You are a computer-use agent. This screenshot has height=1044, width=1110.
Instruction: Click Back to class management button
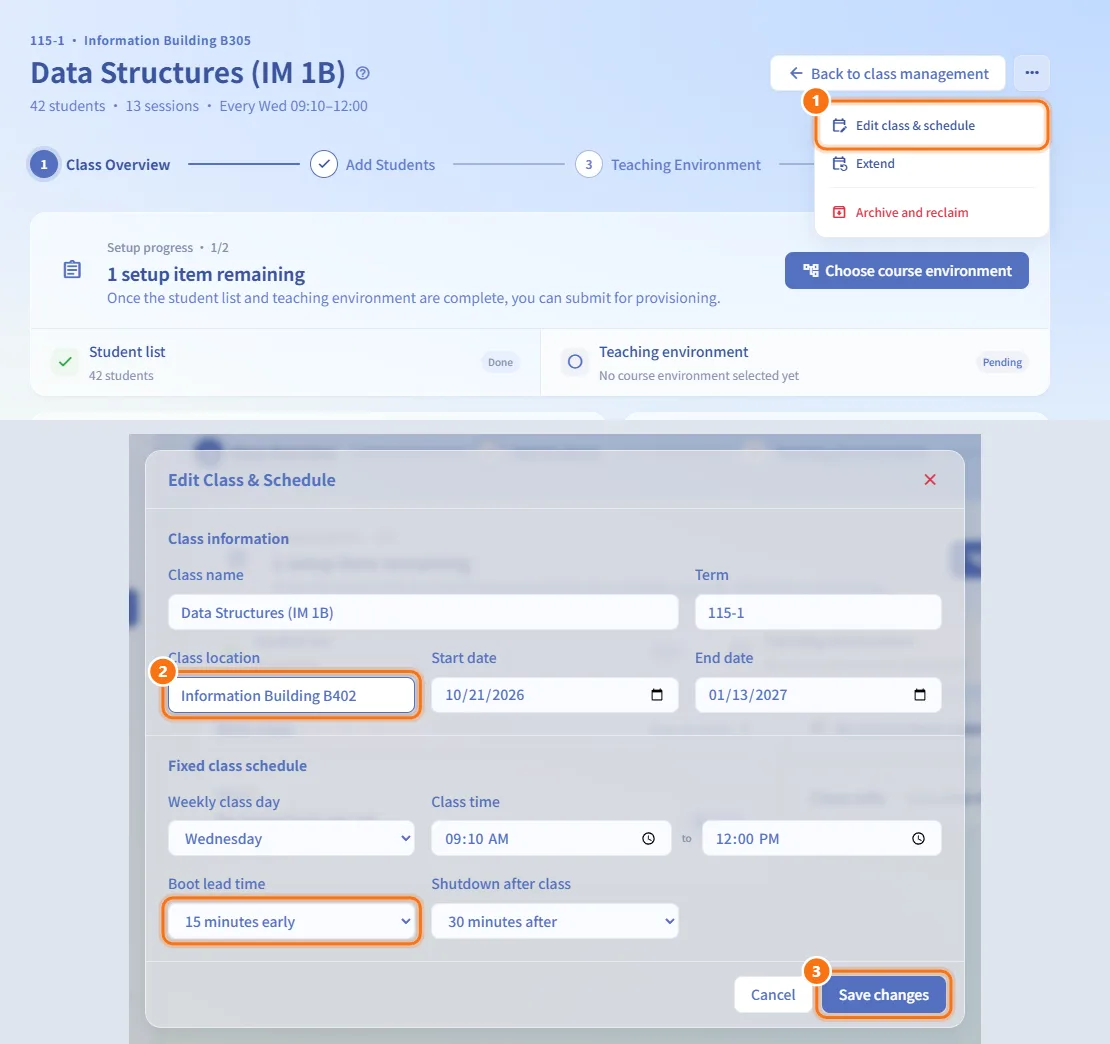[x=888, y=74]
